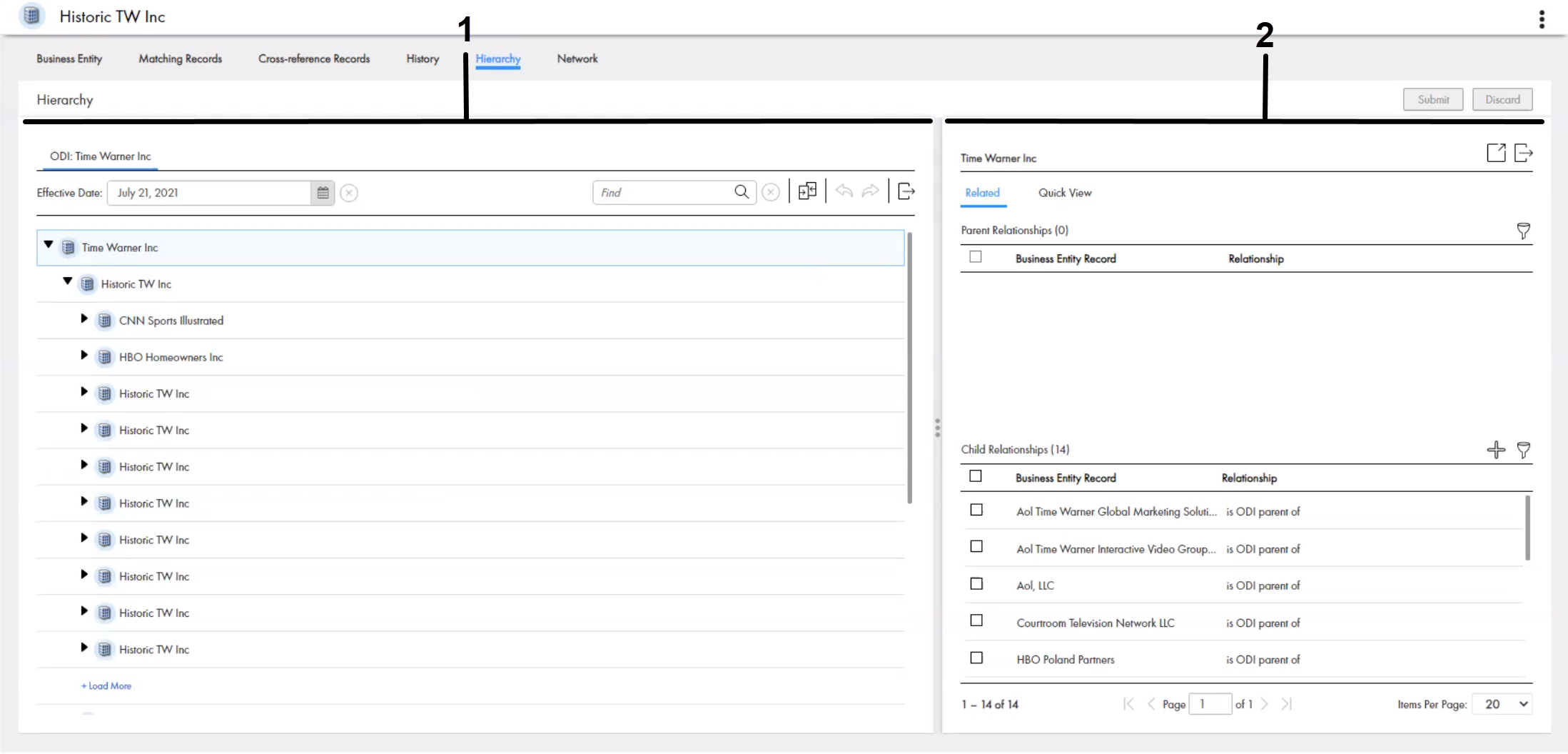The width and height of the screenshot is (1568, 754).
Task: Filter the Parent Relationships list
Action: point(1523,231)
